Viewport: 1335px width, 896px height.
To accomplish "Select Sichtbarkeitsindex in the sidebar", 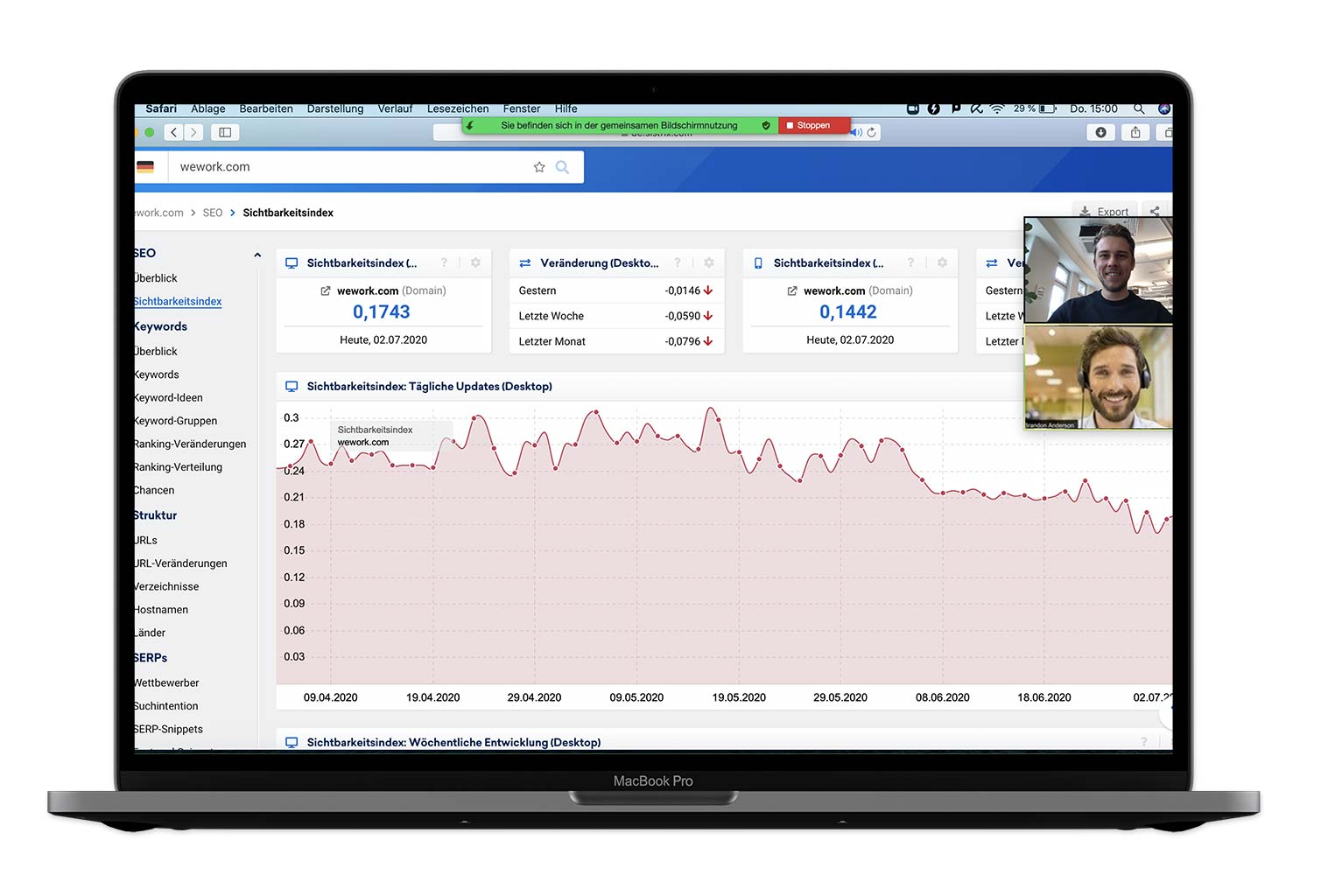I will [178, 301].
